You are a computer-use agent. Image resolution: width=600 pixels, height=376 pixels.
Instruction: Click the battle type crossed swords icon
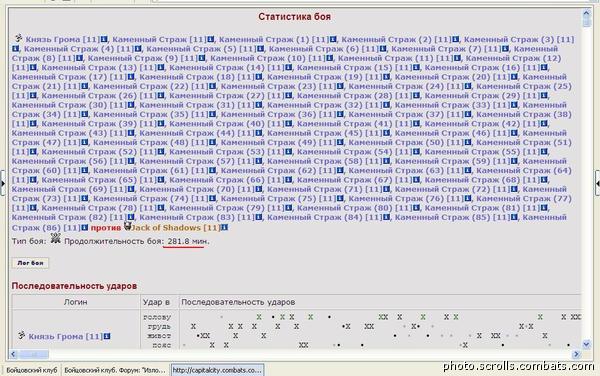click(x=56, y=238)
